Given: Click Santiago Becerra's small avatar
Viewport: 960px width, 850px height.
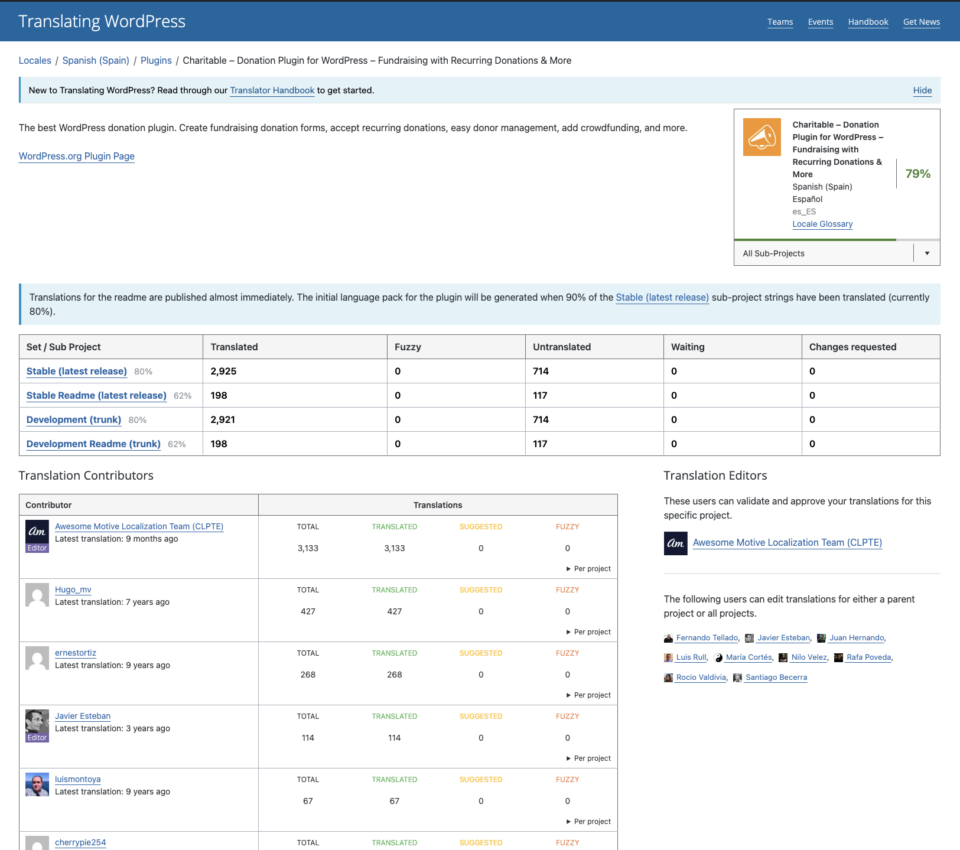Looking at the screenshot, I should (x=738, y=678).
